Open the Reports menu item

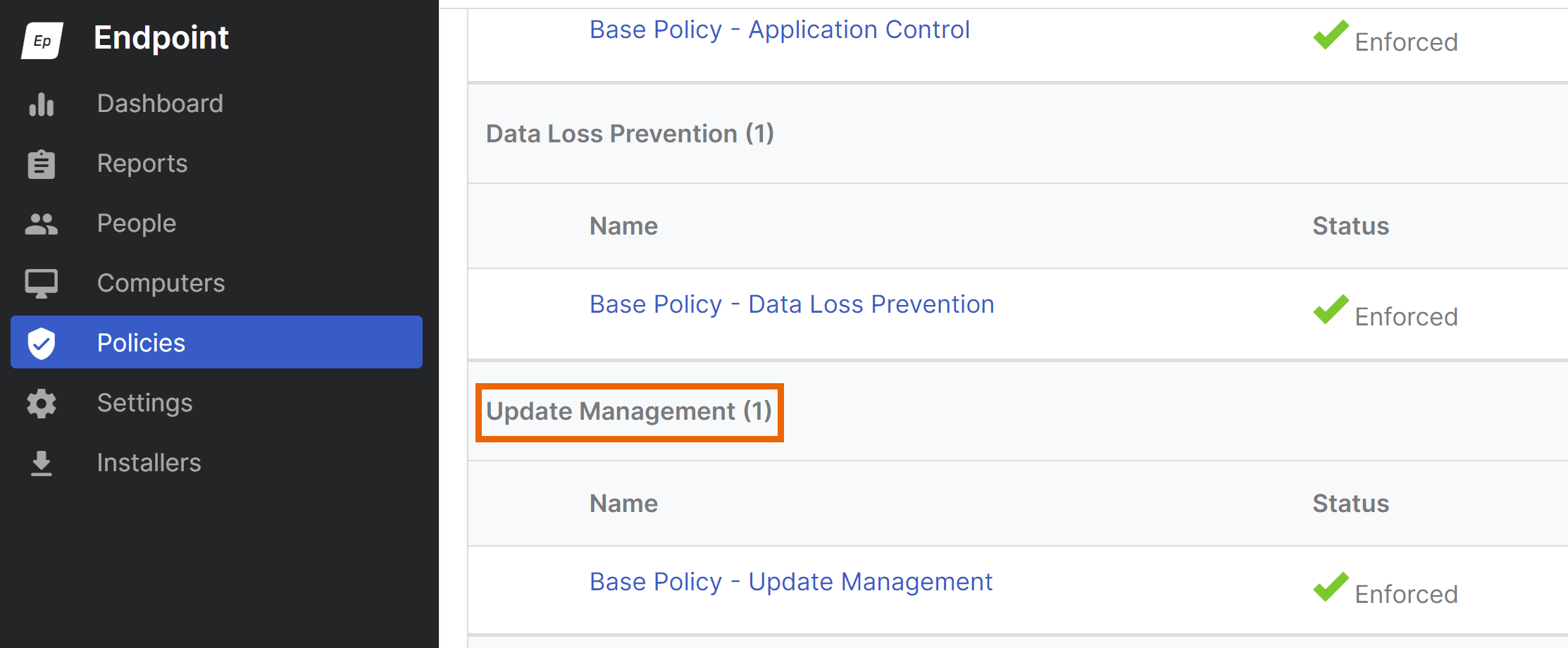pyautogui.click(x=142, y=163)
